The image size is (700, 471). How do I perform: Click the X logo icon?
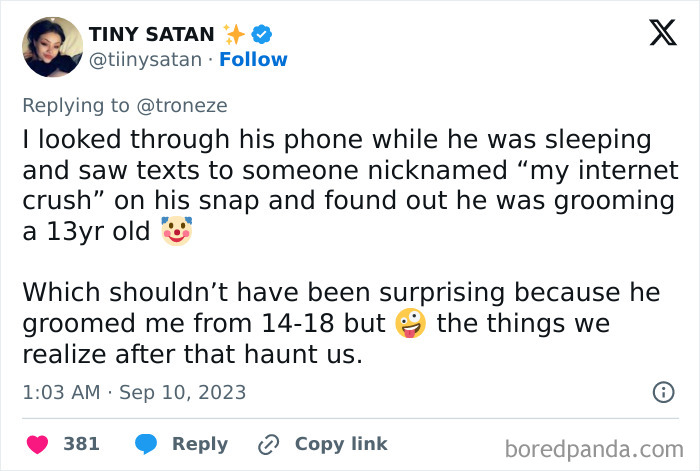click(x=663, y=33)
